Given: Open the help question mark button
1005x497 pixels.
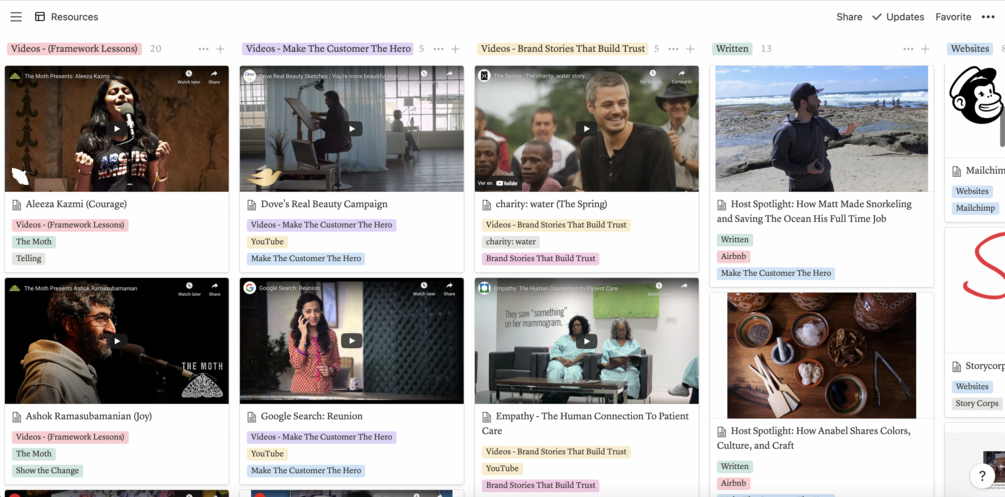Looking at the screenshot, I should click(982, 476).
